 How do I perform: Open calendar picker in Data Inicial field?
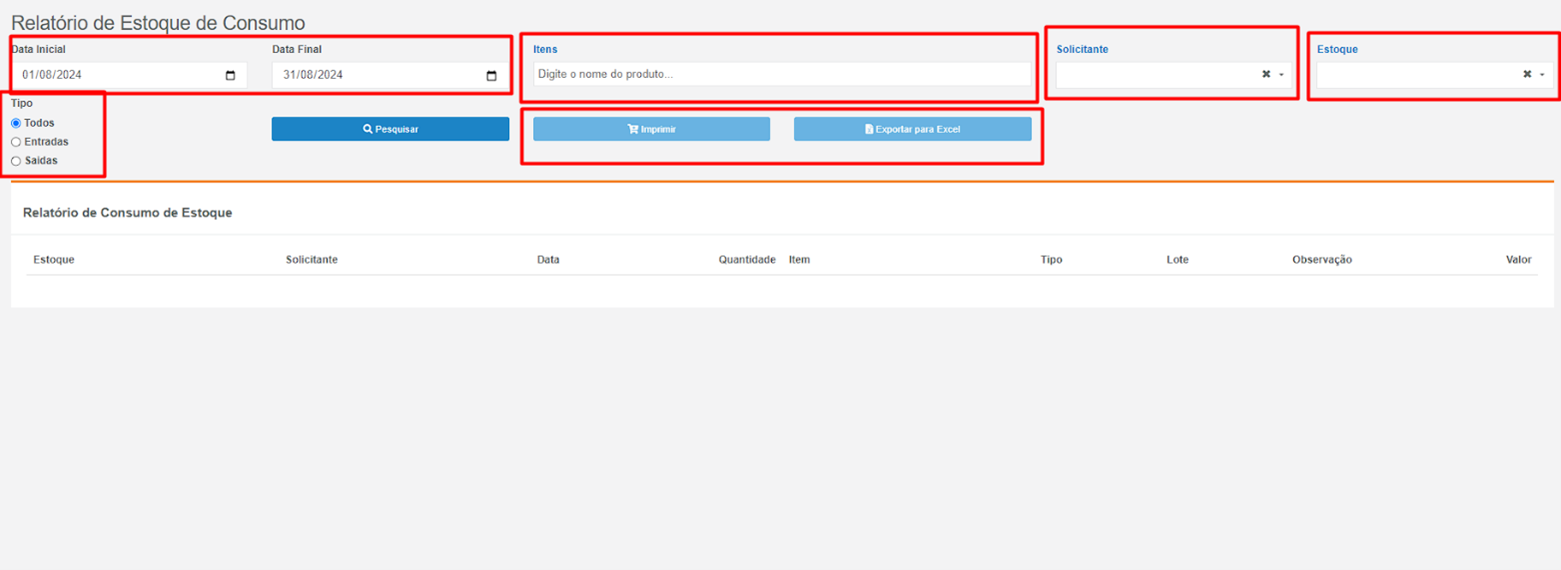click(x=231, y=75)
